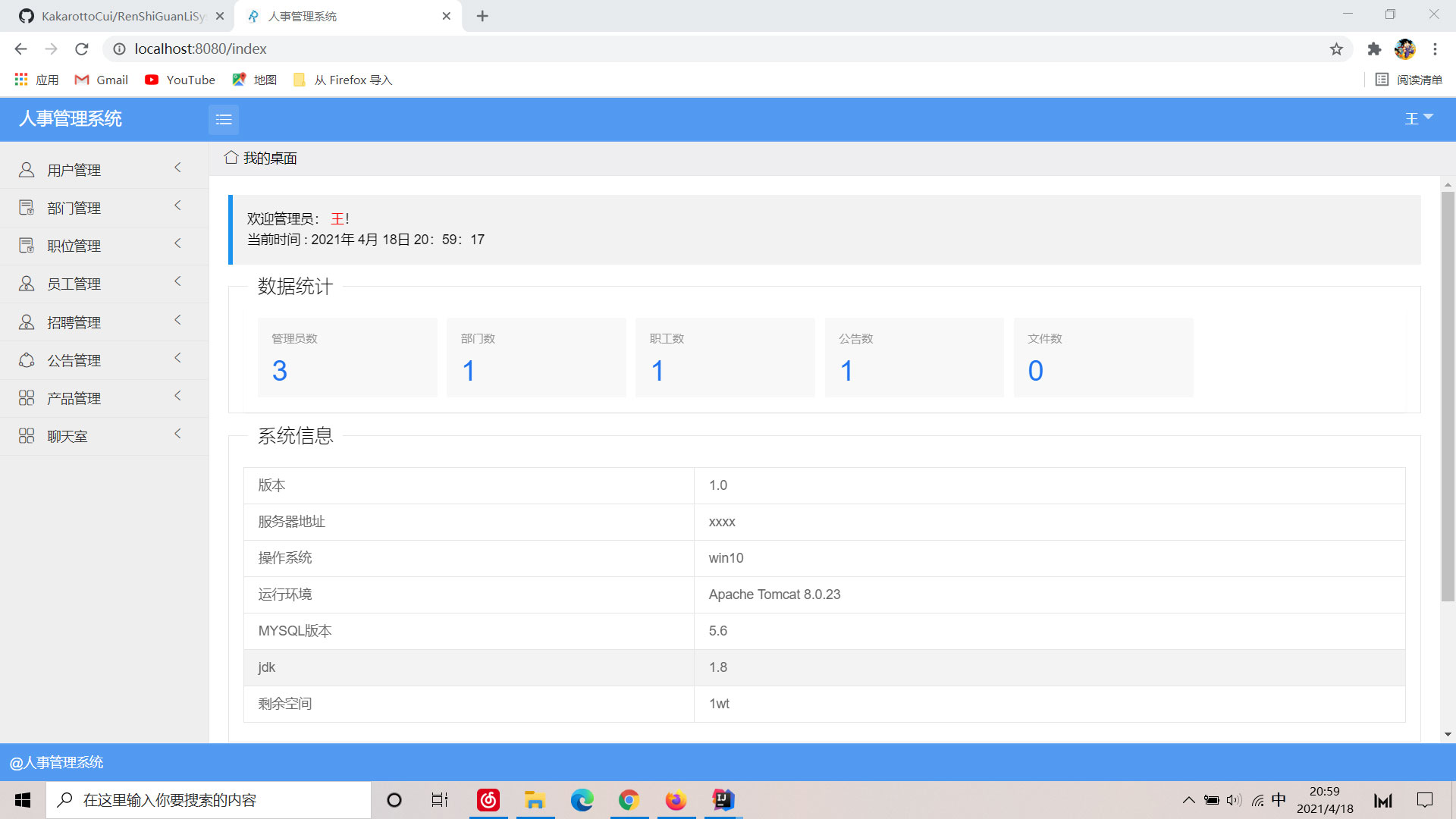Switch to the KakarottoCui GitHub tab
This screenshot has width=1456, height=819.
point(121,16)
